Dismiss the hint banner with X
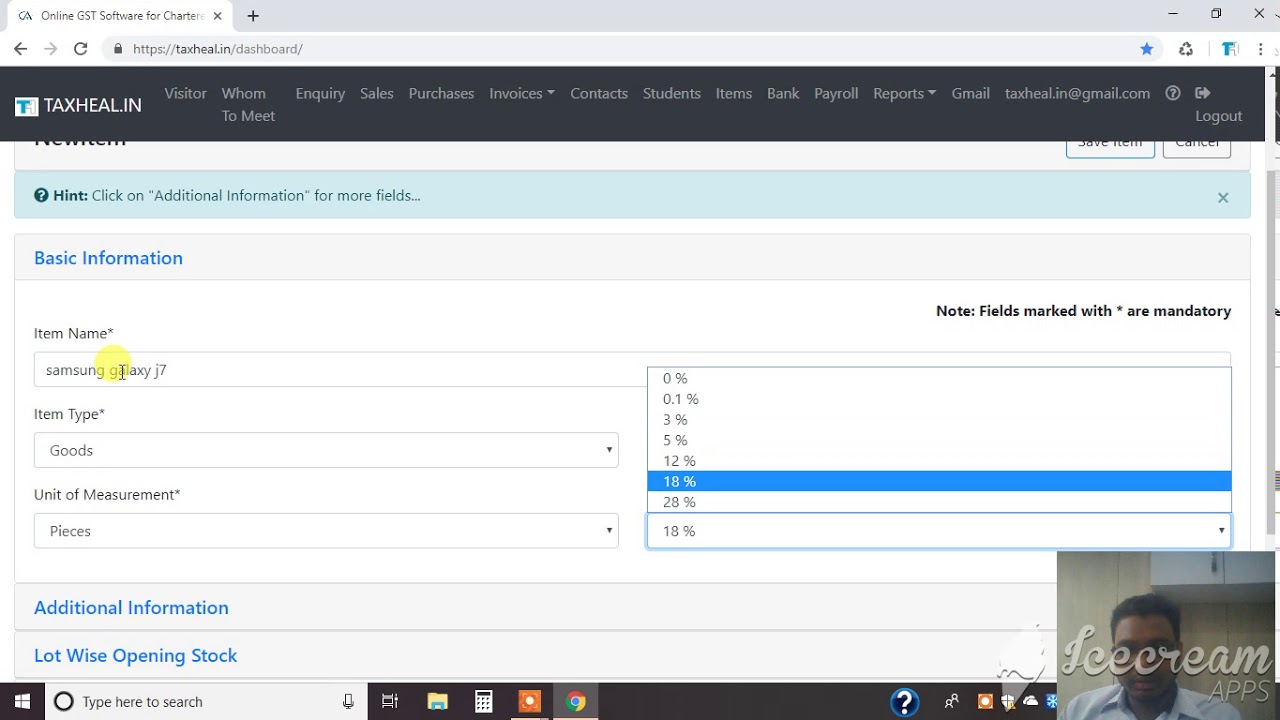1280x720 pixels. click(x=1223, y=197)
